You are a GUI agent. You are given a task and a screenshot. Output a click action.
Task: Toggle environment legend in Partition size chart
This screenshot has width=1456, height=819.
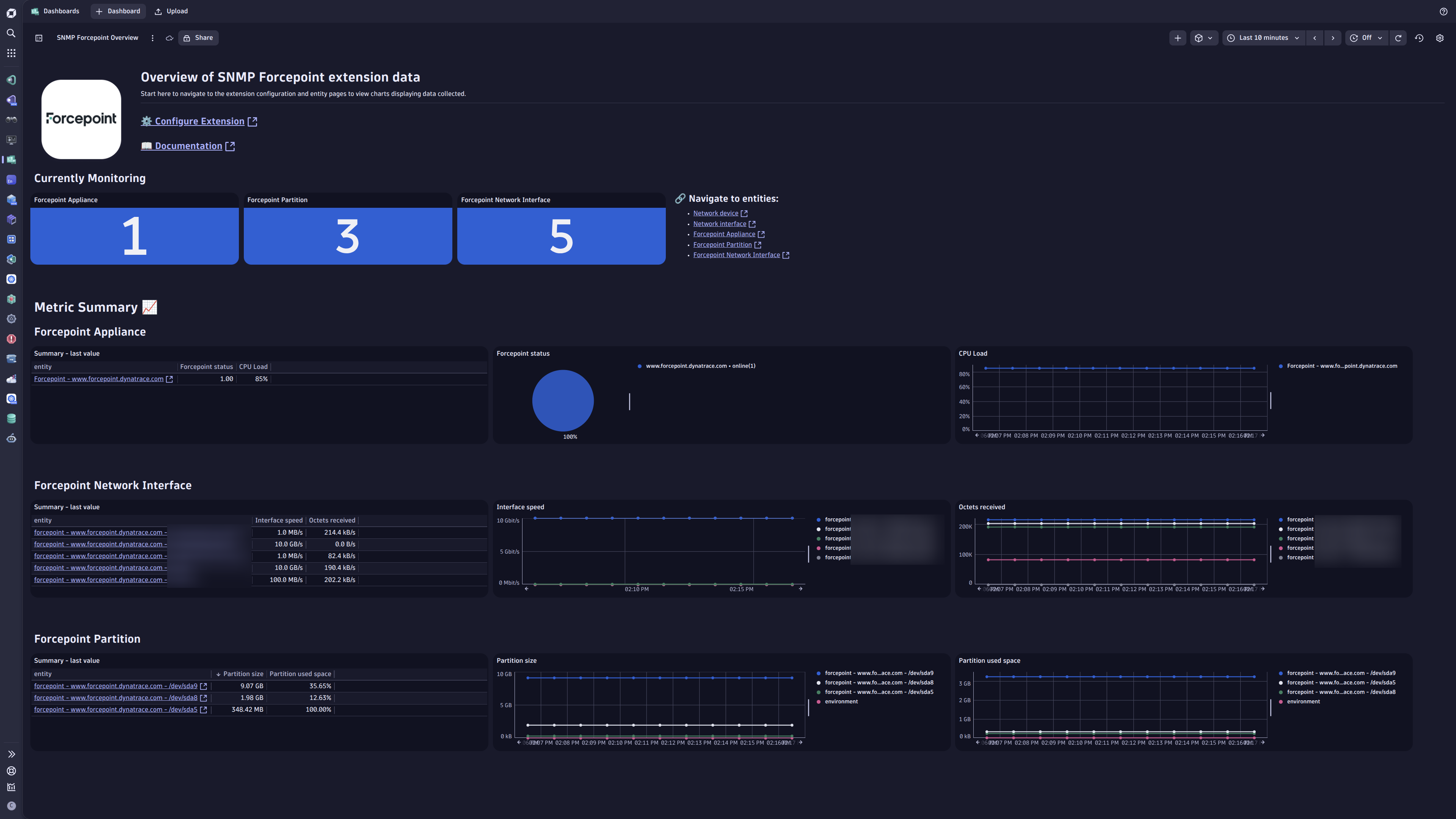(x=837, y=702)
